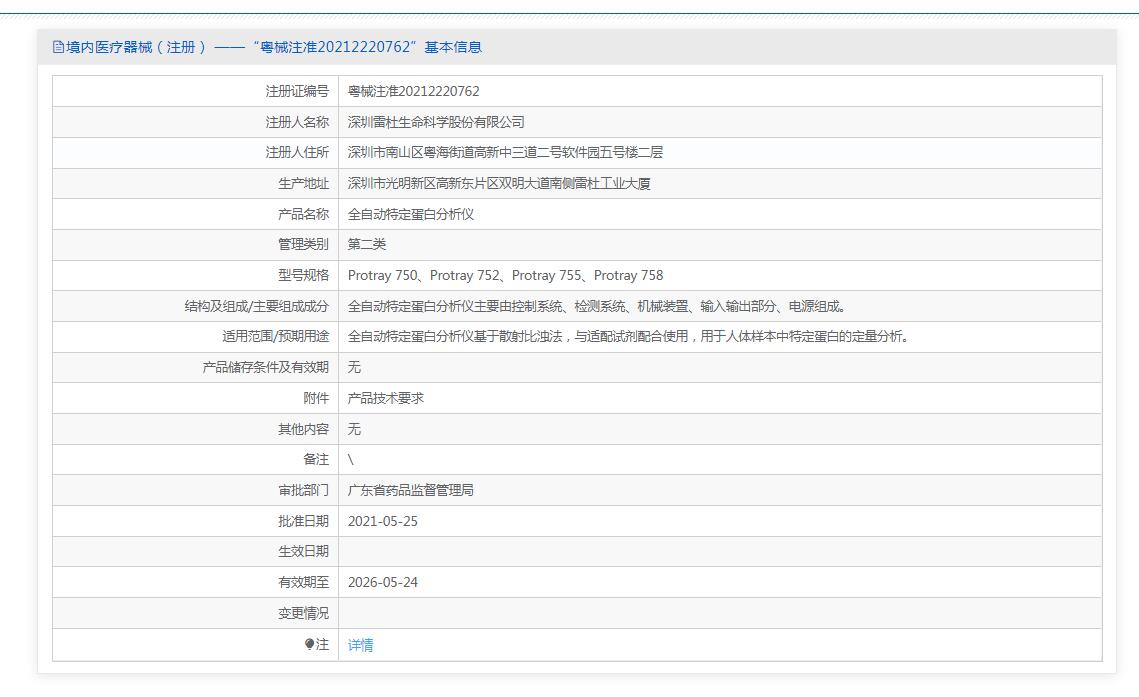
Task: Click registrant name 深圳雷杜生命科学股份有限公司
Action: 436,122
